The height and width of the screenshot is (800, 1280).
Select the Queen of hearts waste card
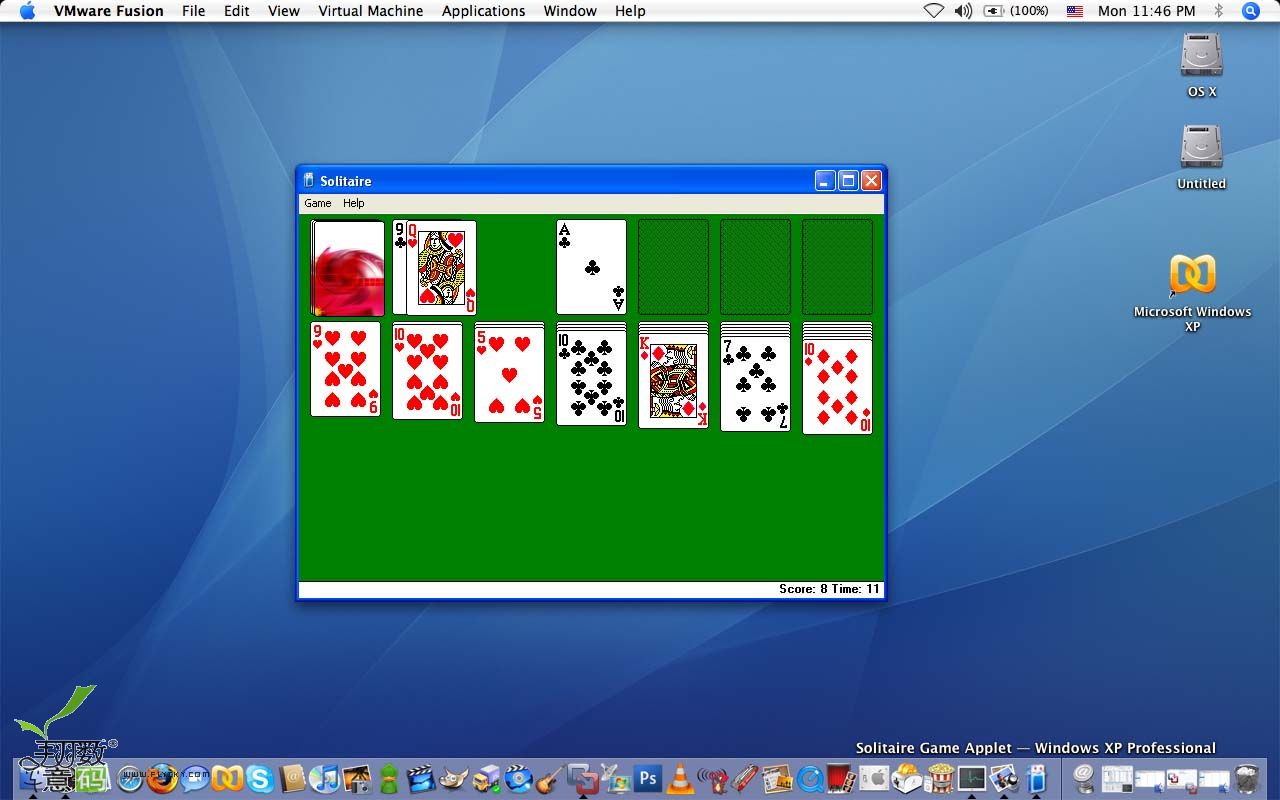441,268
